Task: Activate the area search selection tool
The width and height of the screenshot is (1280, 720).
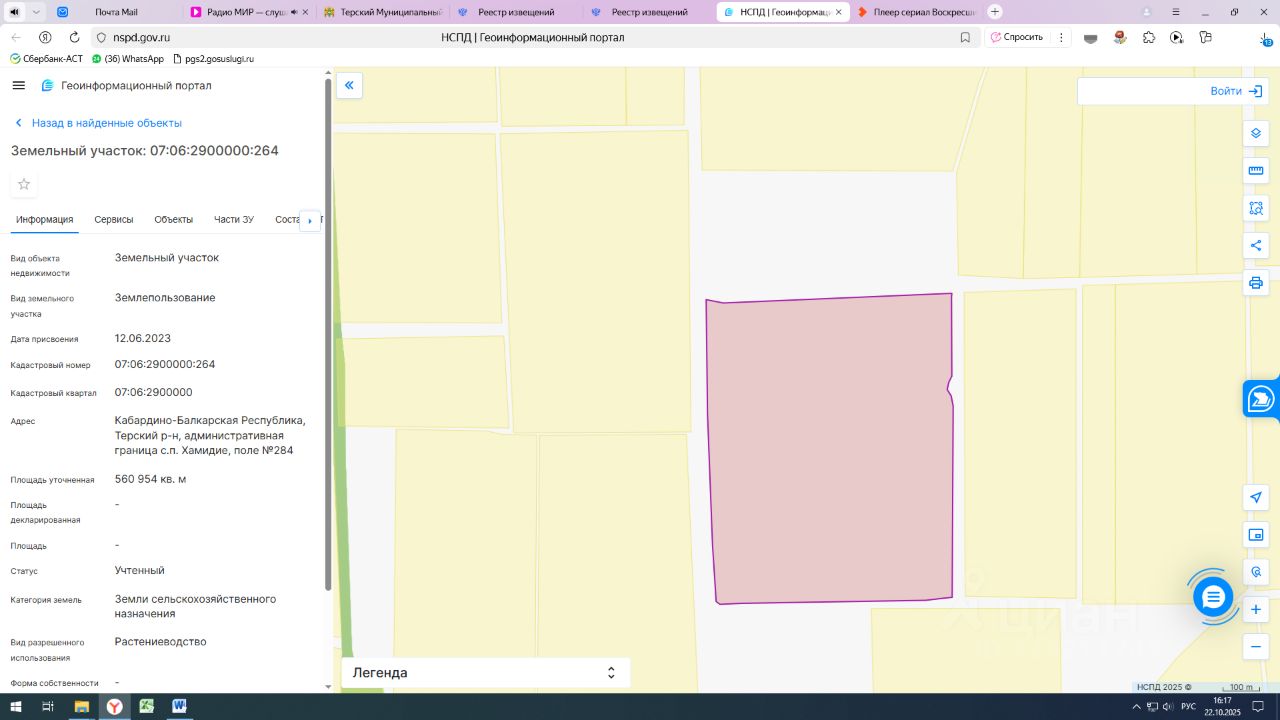Action: click(1256, 208)
